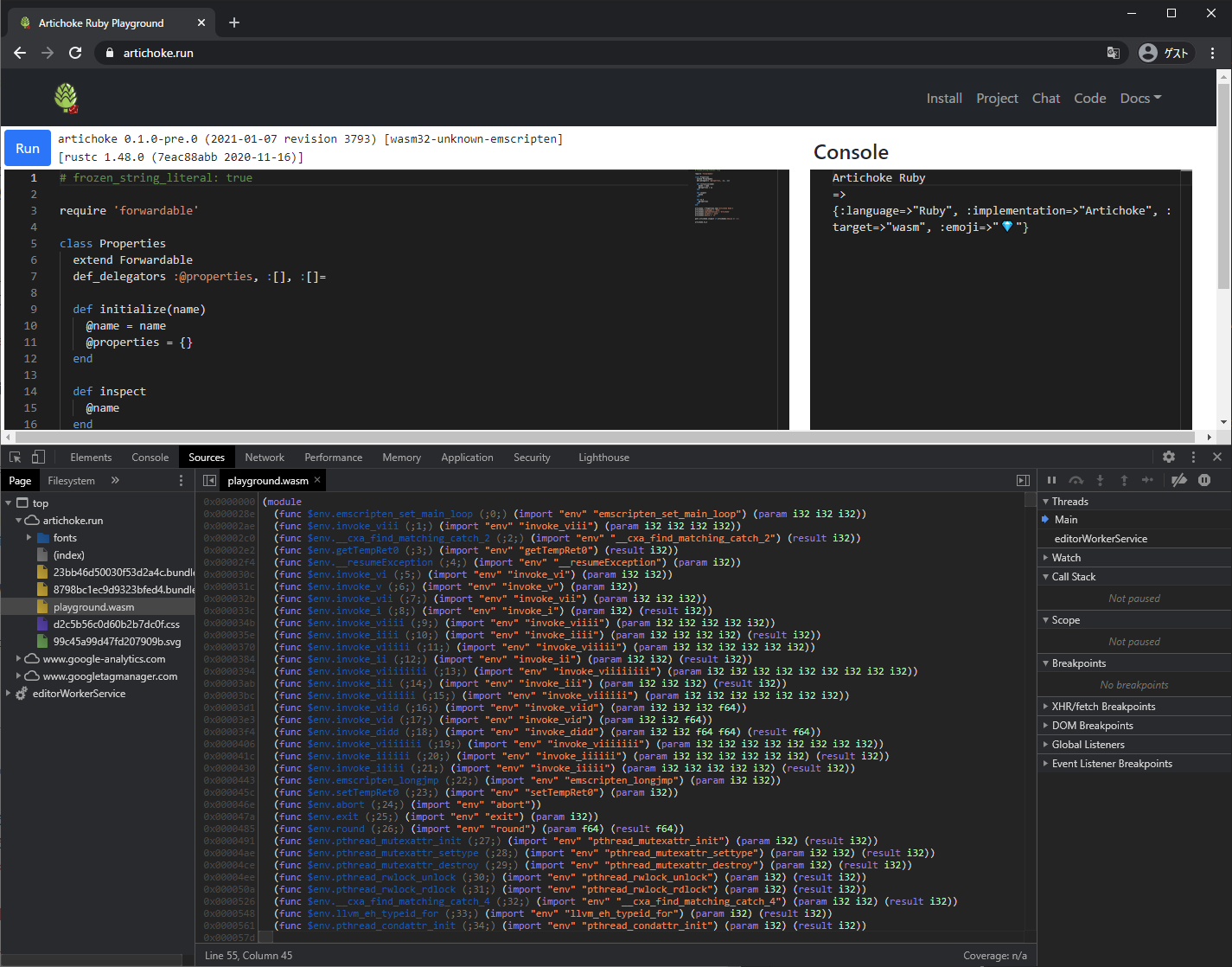Screen dimensions: 1232x967
Task: Click the single step debugger icon
Action: pyautogui.click(x=1147, y=480)
